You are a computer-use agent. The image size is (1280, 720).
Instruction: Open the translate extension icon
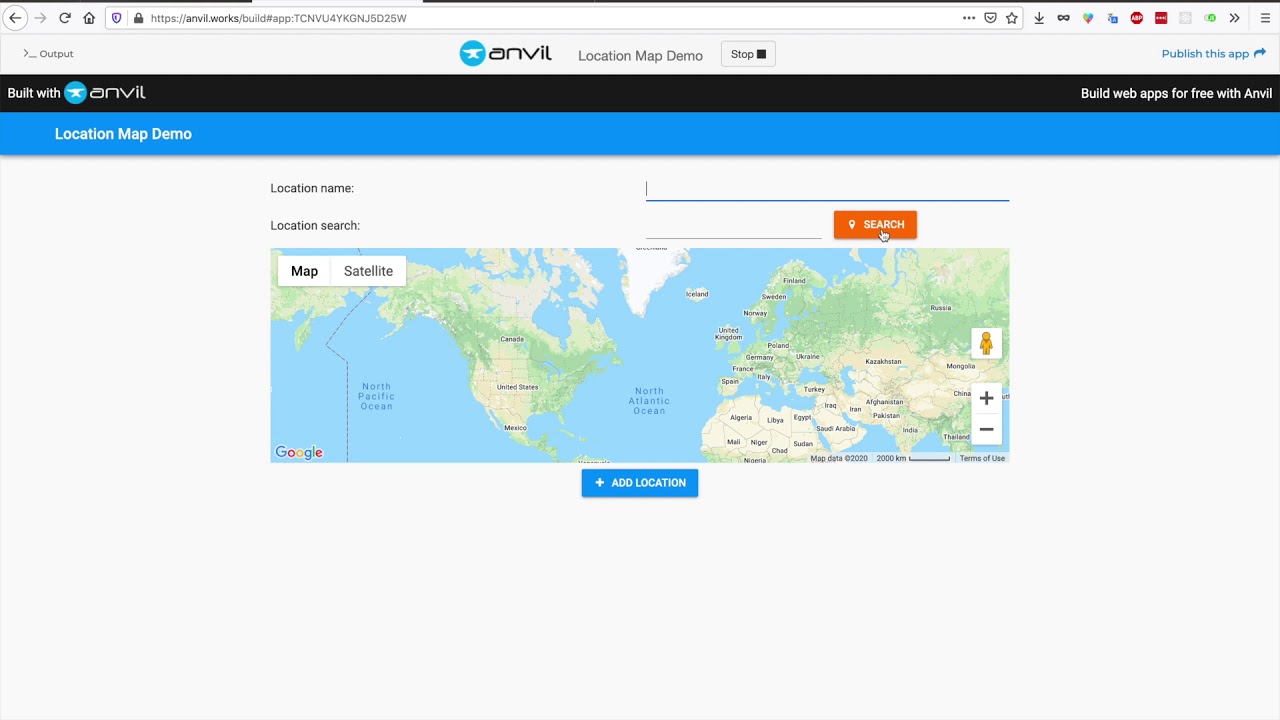click(1112, 18)
